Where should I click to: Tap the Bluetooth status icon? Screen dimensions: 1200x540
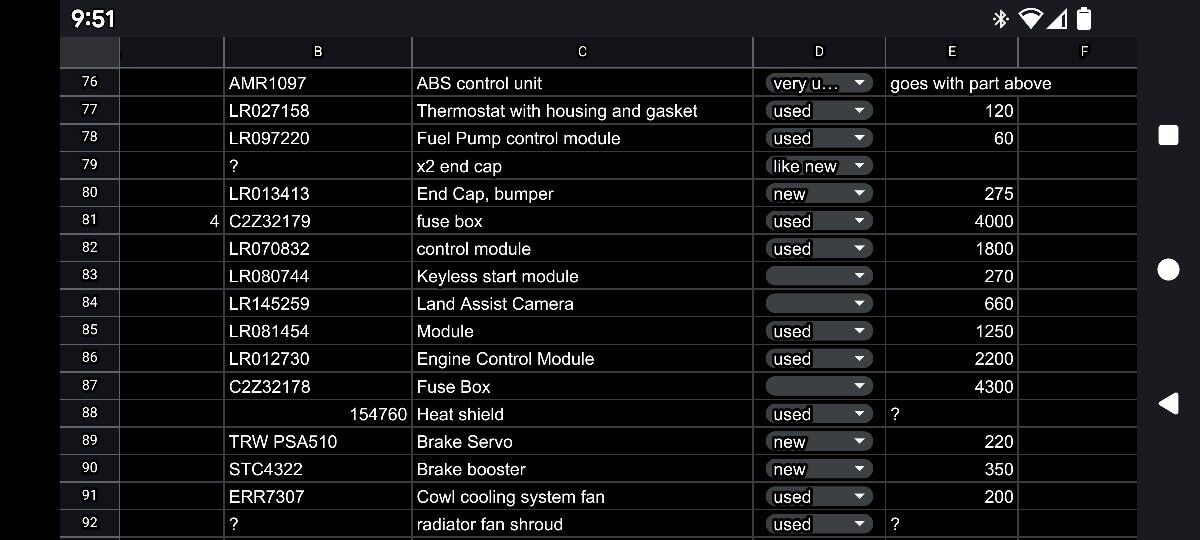(x=999, y=19)
